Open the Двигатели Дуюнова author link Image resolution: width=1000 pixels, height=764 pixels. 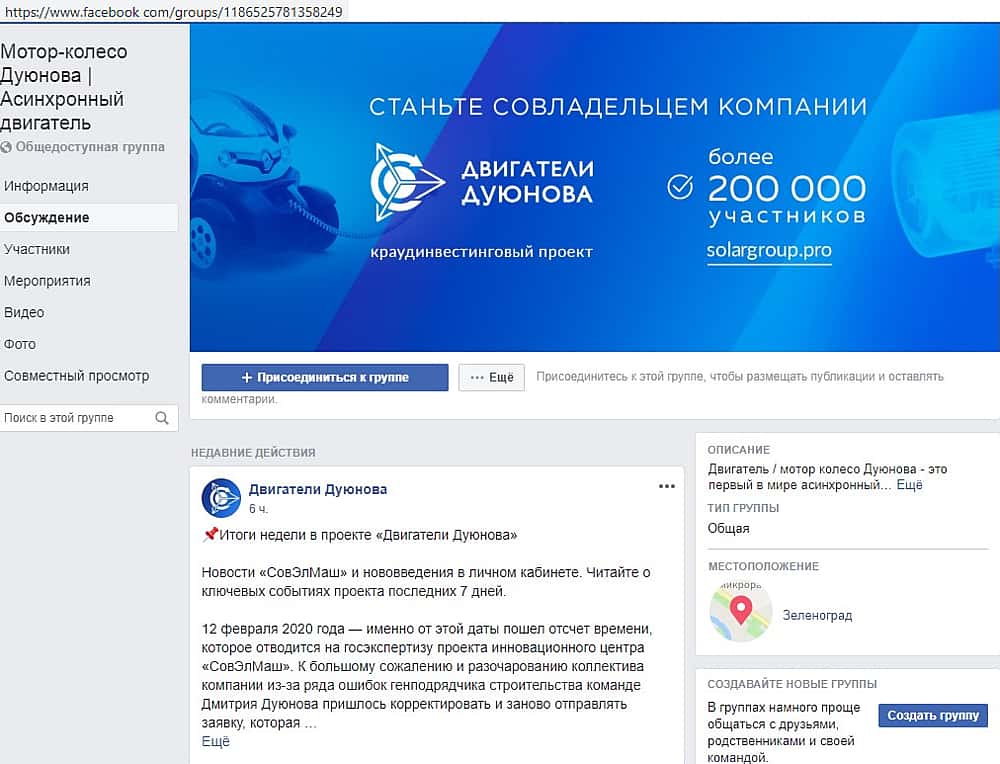click(318, 490)
